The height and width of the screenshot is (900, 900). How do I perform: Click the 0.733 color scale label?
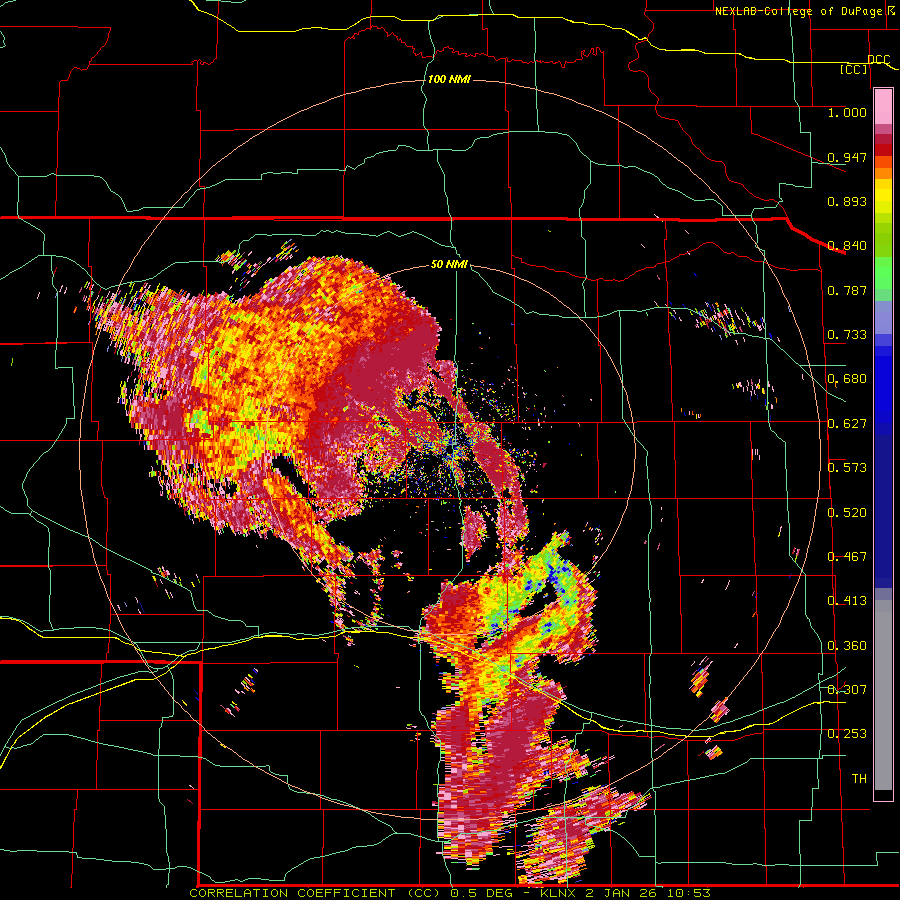click(847, 335)
